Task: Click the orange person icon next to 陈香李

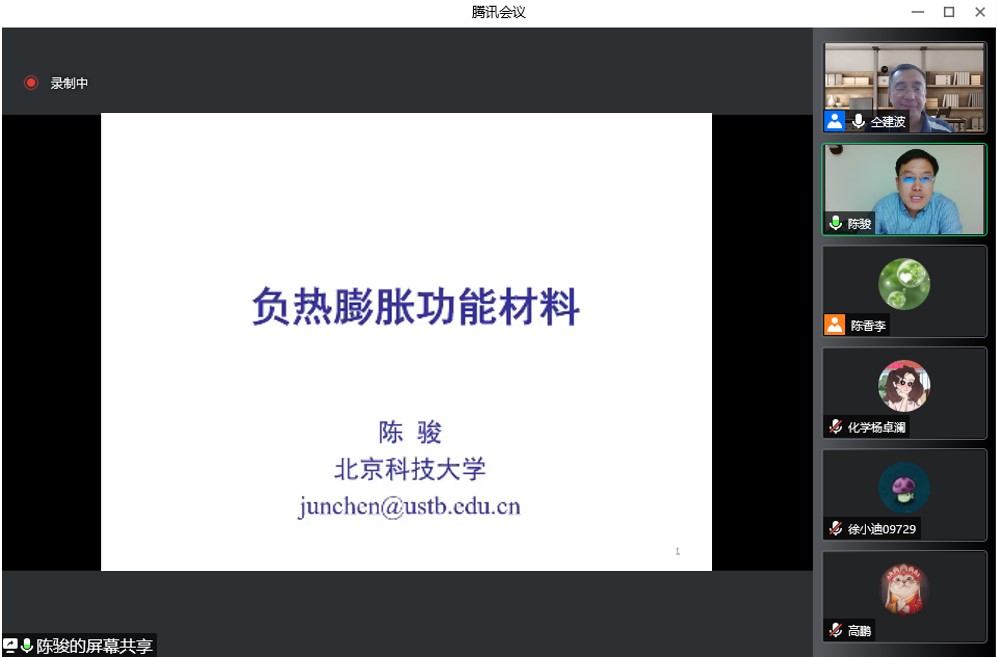Action: pos(835,325)
